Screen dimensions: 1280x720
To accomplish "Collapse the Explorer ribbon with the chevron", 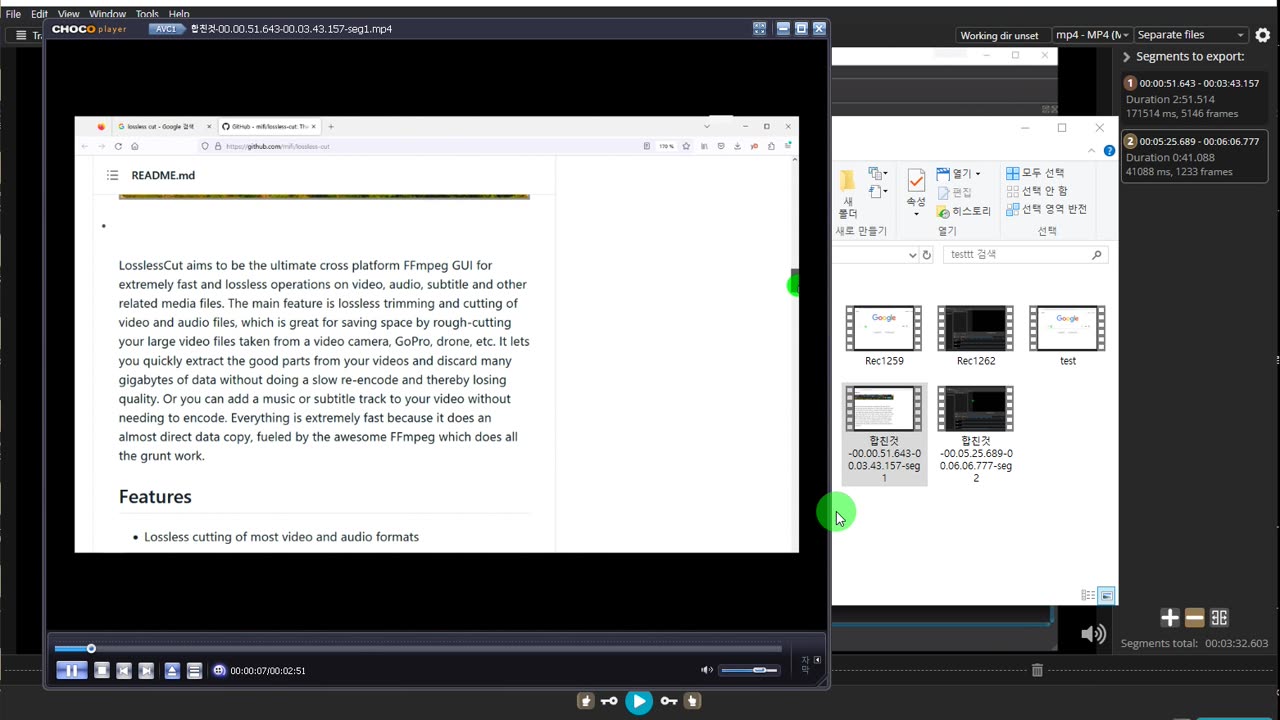I will pyautogui.click(x=1090, y=150).
